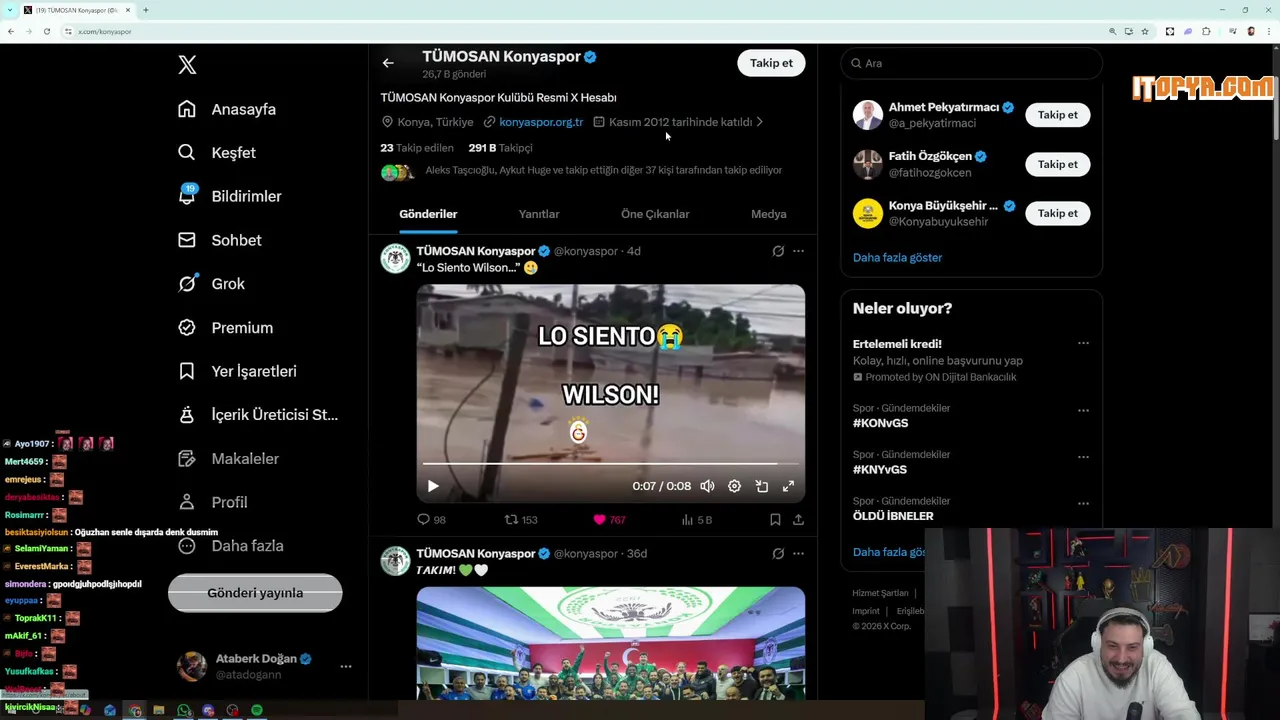Click the Makaleler articles icon

(x=187, y=458)
